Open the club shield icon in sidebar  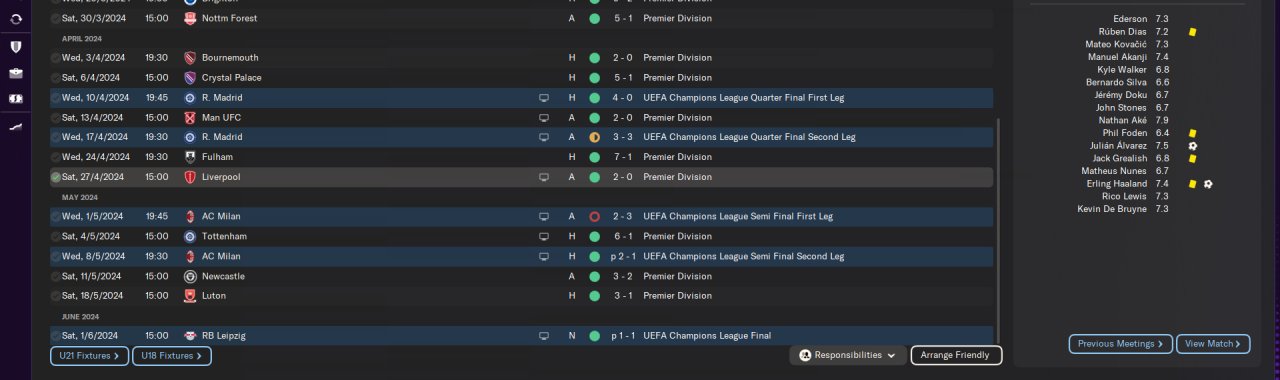[16, 47]
